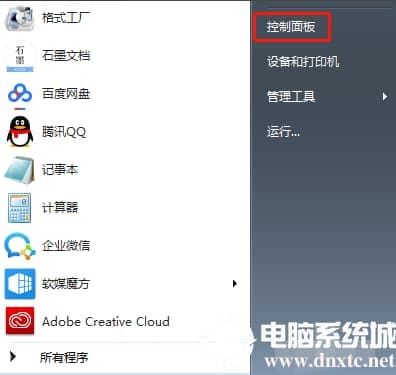Viewport: 396px width, 375px height.
Task: Choose 运行... from the Start menu
Action: pyautogui.click(x=283, y=132)
